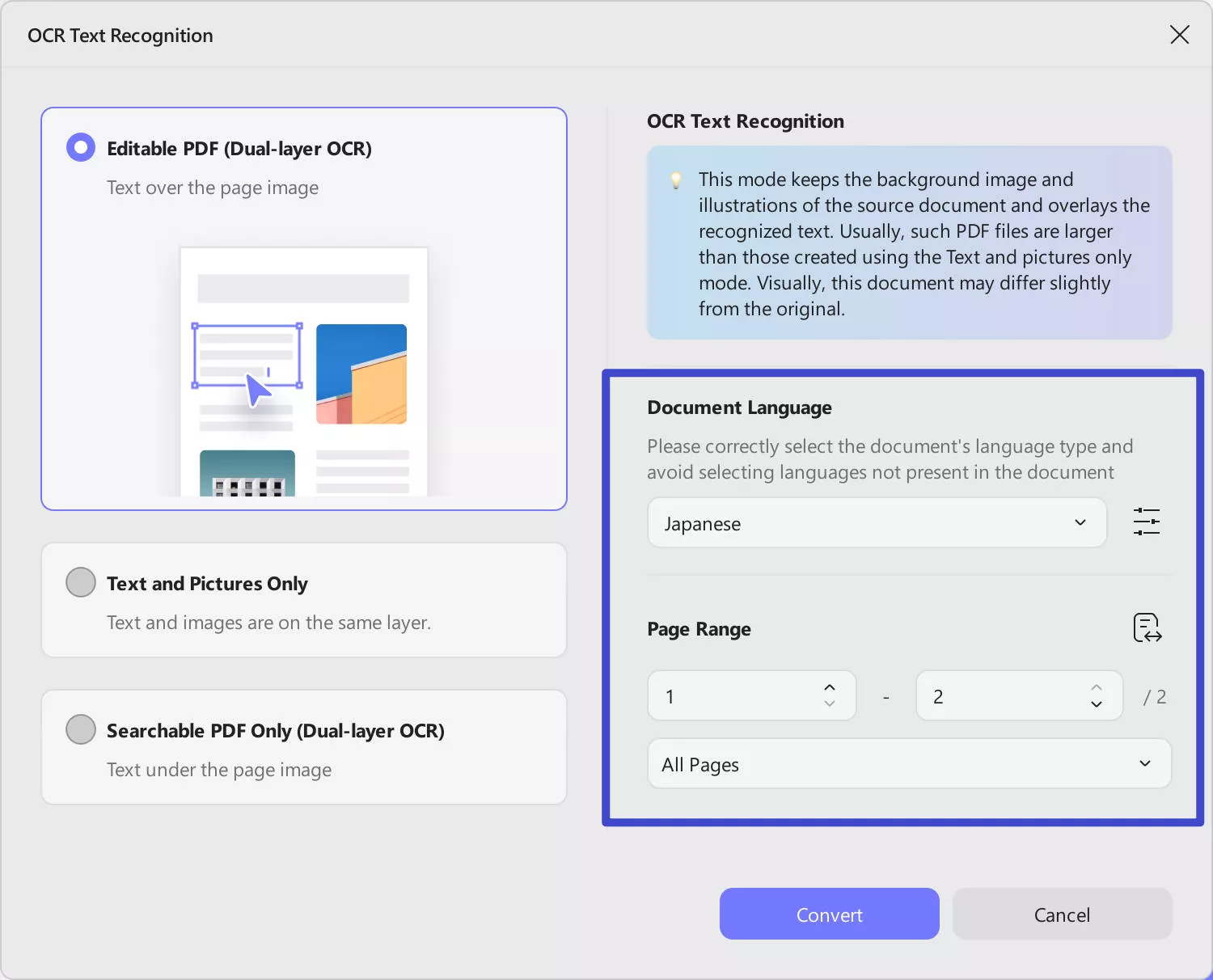Open language settings sliders icon
This screenshot has width=1213, height=980.
[1146, 522]
